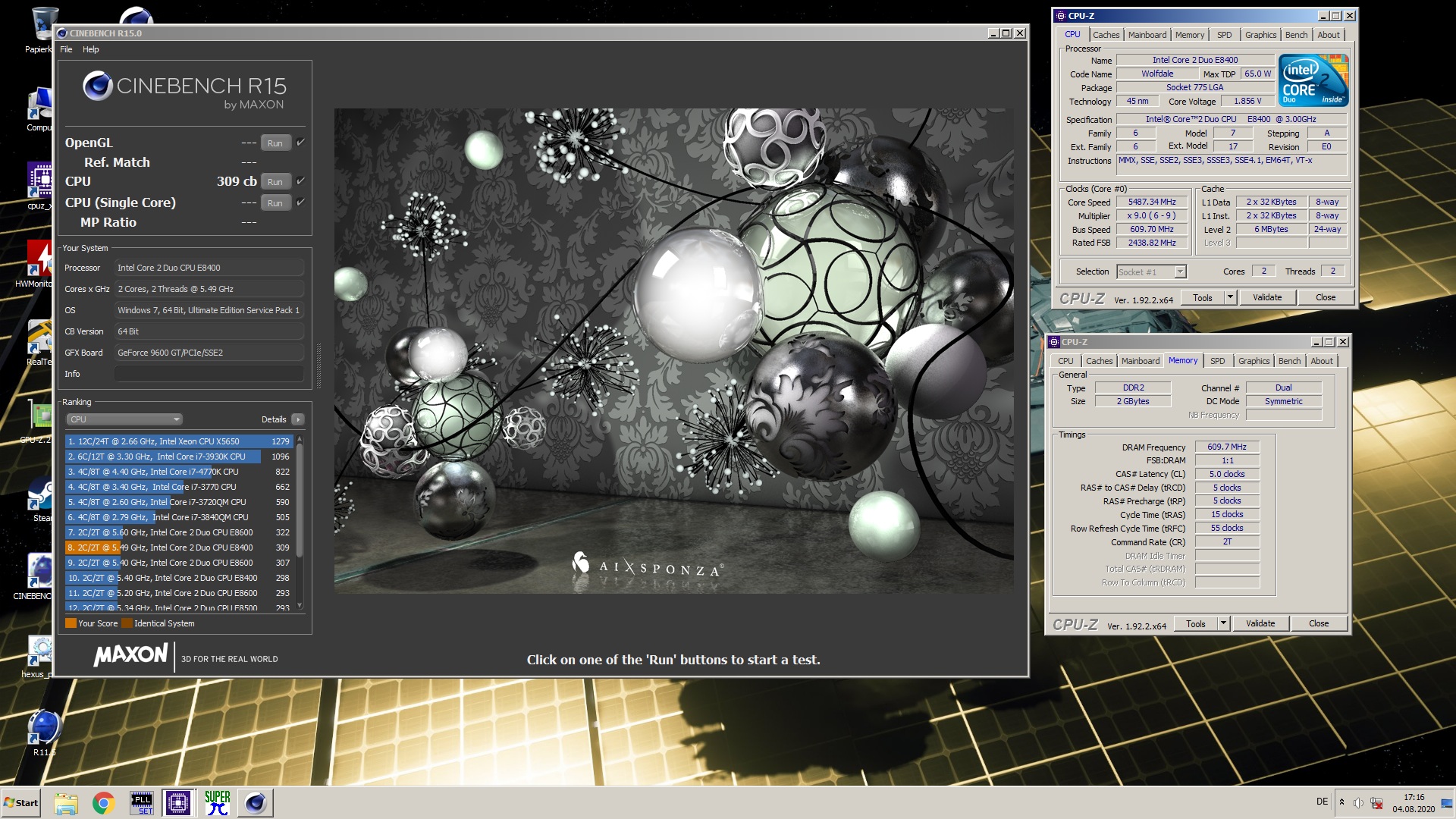Click Validate in the CPU-Z Memory tab window
The height and width of the screenshot is (819, 1456).
coord(1260,623)
